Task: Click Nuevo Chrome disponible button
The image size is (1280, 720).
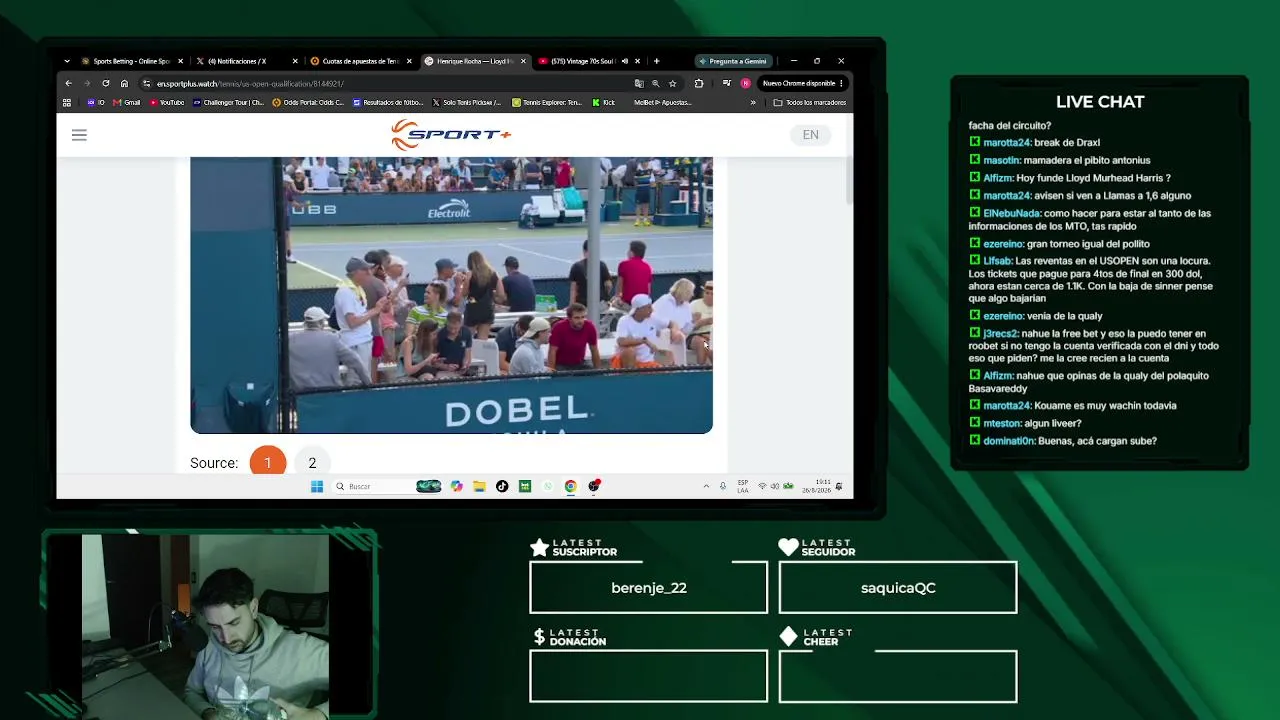Action: [x=804, y=83]
